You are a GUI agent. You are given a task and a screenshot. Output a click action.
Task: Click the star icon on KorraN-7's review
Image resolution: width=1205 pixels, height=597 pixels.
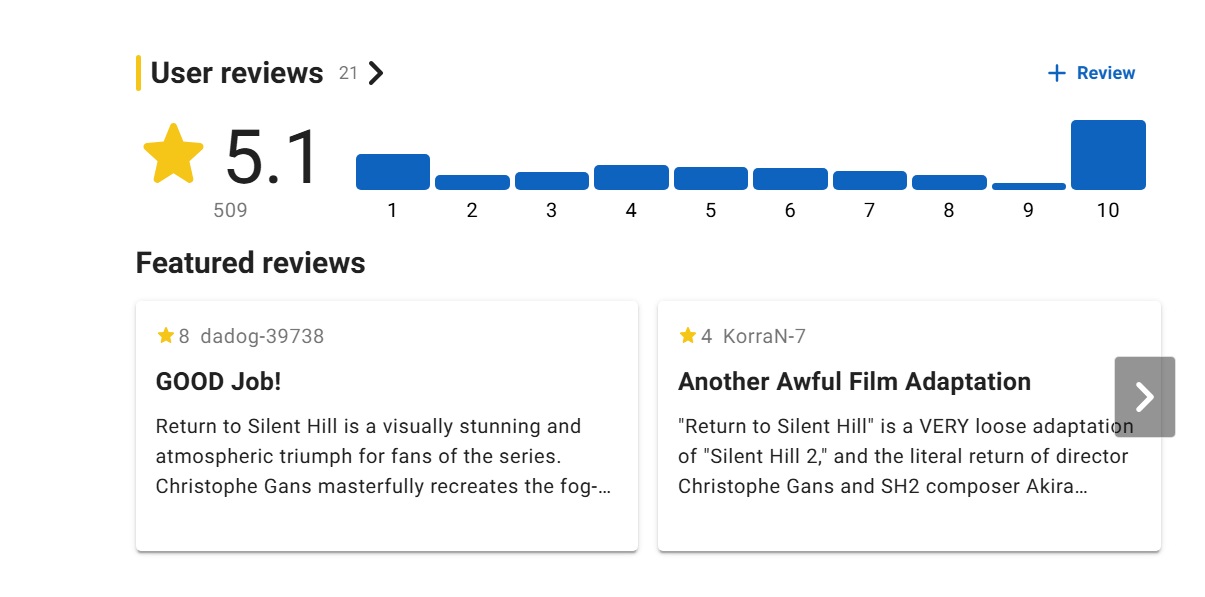pyautogui.click(x=688, y=336)
